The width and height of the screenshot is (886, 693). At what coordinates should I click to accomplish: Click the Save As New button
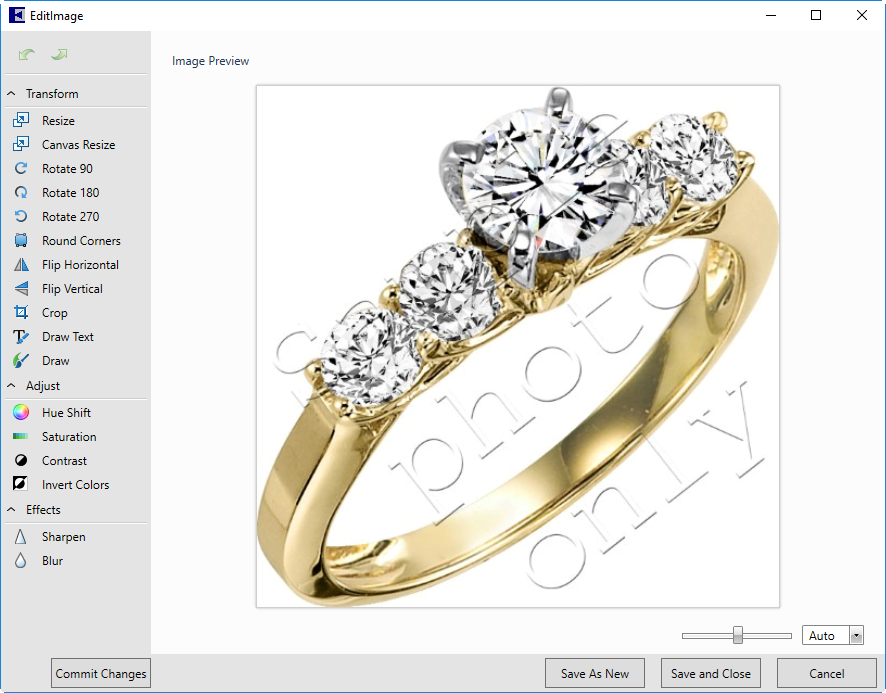(x=595, y=674)
